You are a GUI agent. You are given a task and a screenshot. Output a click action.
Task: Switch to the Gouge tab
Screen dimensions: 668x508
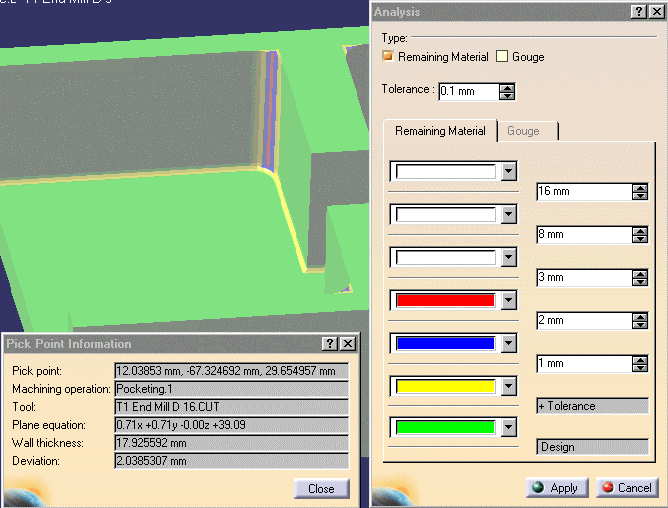(x=523, y=131)
